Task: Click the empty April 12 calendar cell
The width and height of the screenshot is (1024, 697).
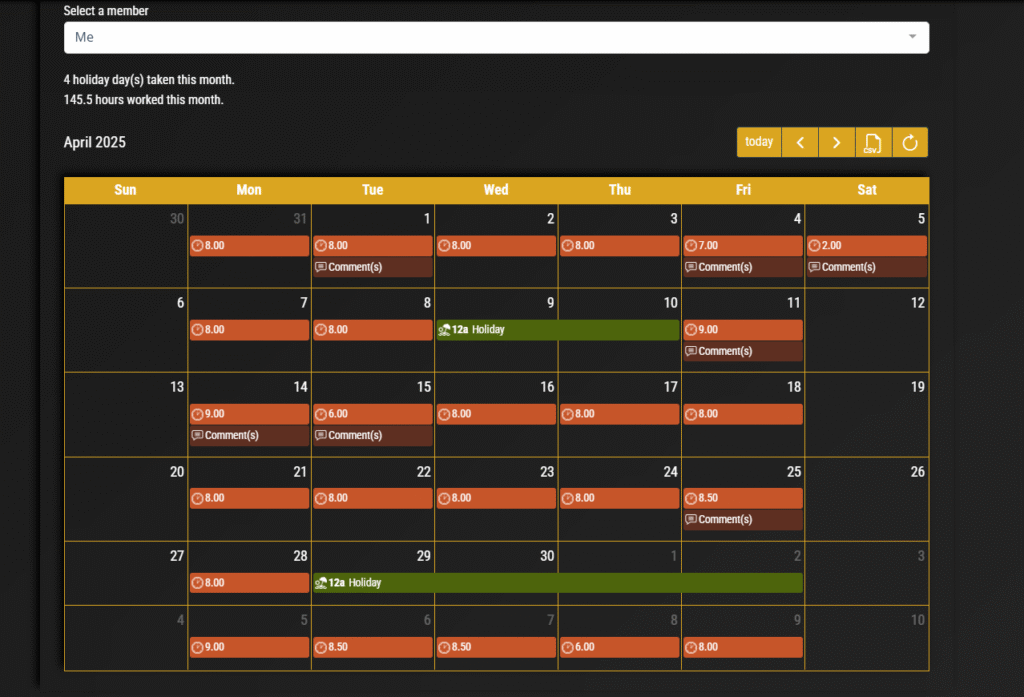Action: click(x=866, y=330)
